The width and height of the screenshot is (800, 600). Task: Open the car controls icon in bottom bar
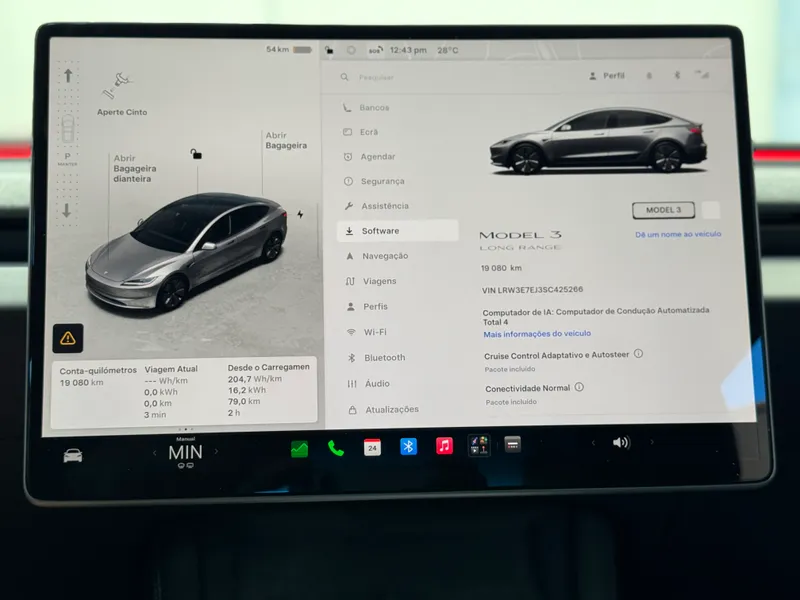72,455
